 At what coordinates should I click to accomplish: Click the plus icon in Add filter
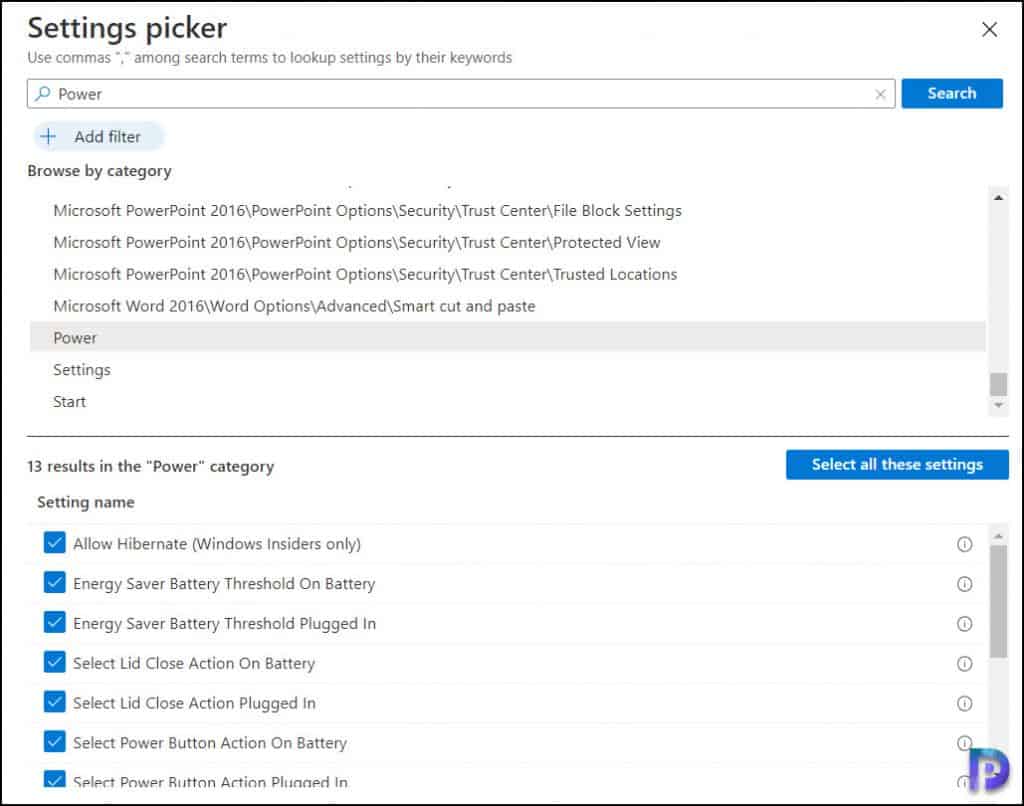48,137
